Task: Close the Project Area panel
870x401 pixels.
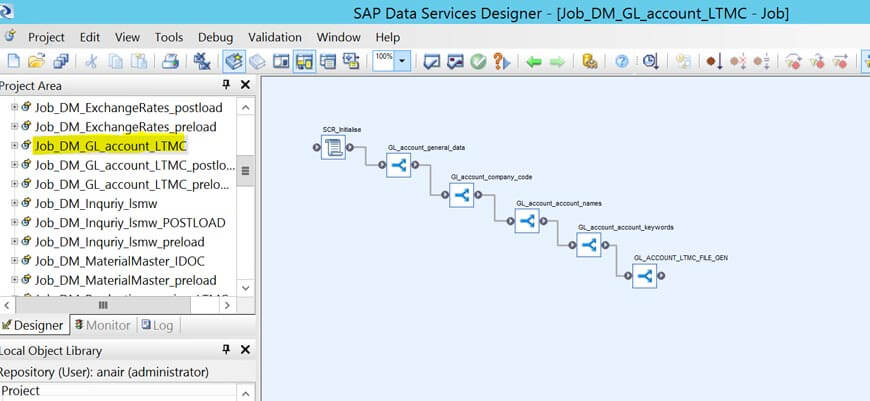Action: pos(245,85)
